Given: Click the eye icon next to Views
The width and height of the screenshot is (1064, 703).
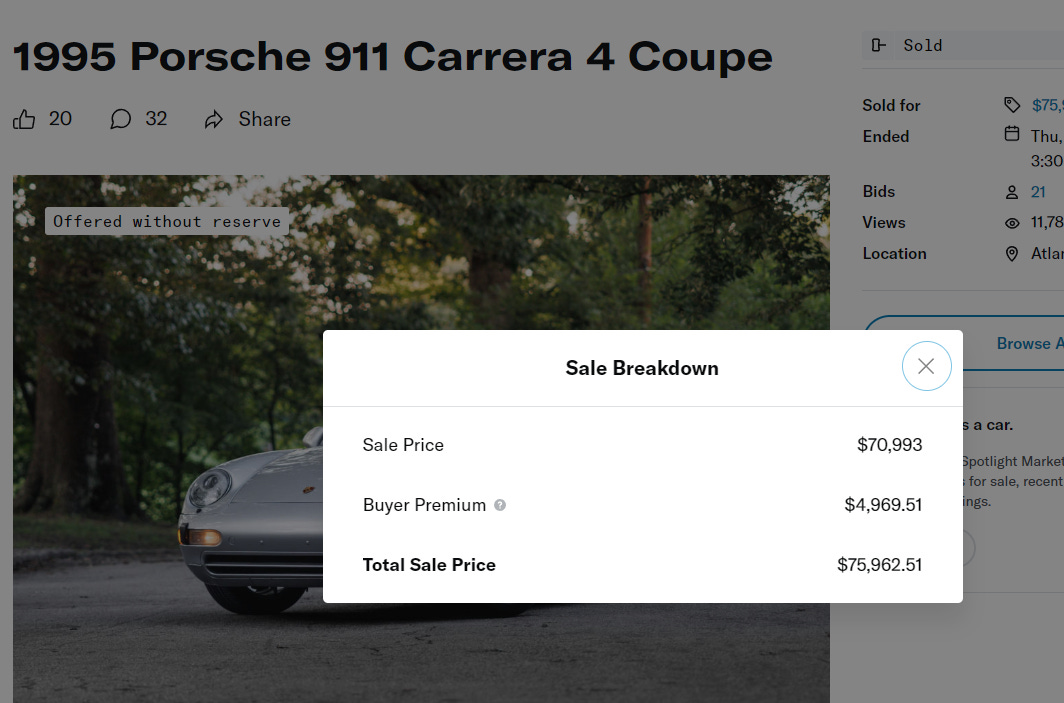Looking at the screenshot, I should coord(1012,223).
